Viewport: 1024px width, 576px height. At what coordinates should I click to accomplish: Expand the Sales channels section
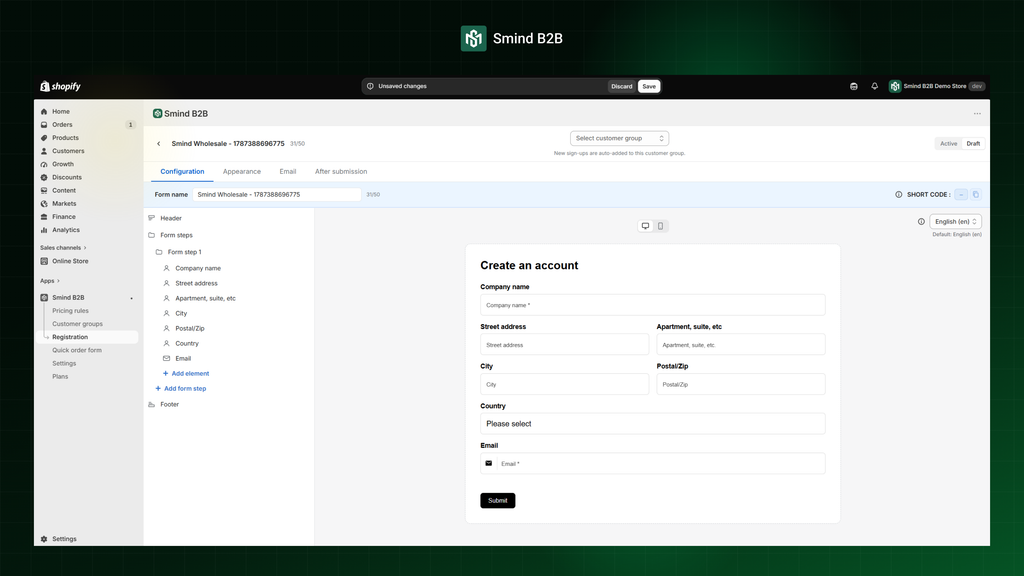[x=63, y=248]
